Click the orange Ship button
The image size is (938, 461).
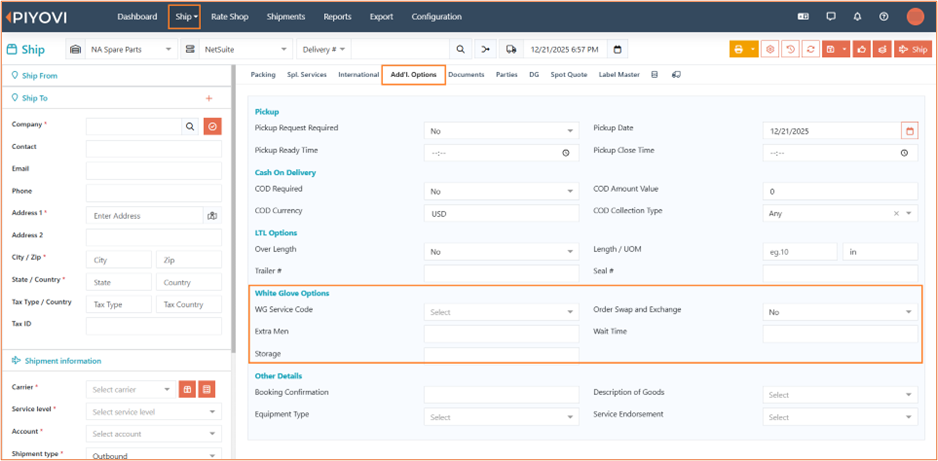(x=913, y=50)
